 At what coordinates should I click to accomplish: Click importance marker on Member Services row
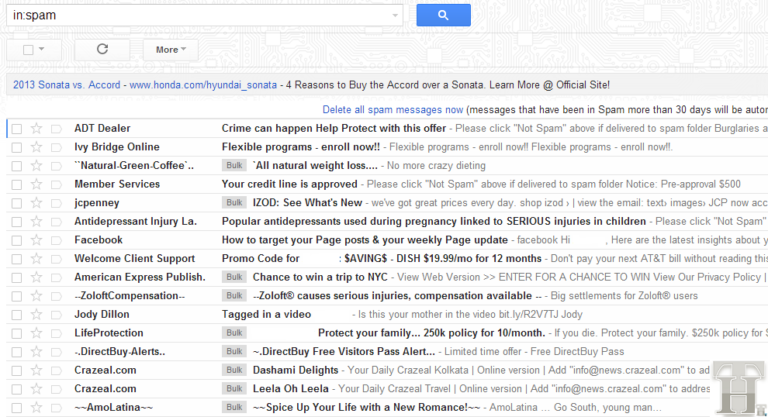click(56, 185)
